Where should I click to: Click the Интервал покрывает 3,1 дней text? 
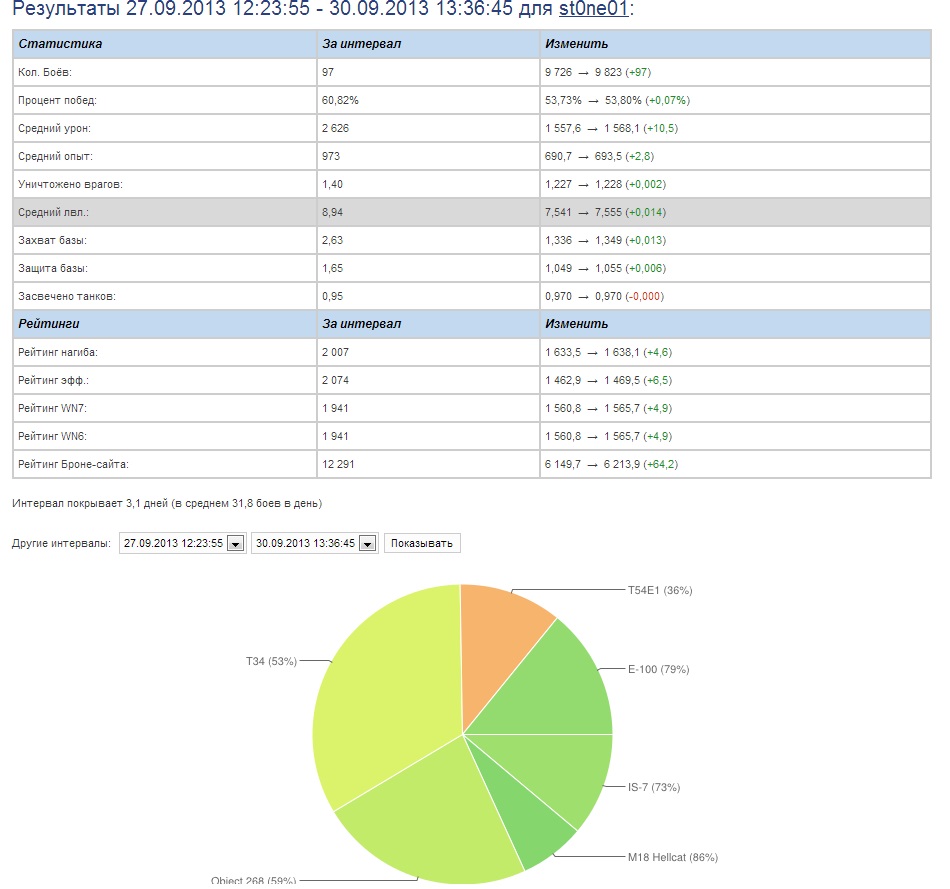167,503
